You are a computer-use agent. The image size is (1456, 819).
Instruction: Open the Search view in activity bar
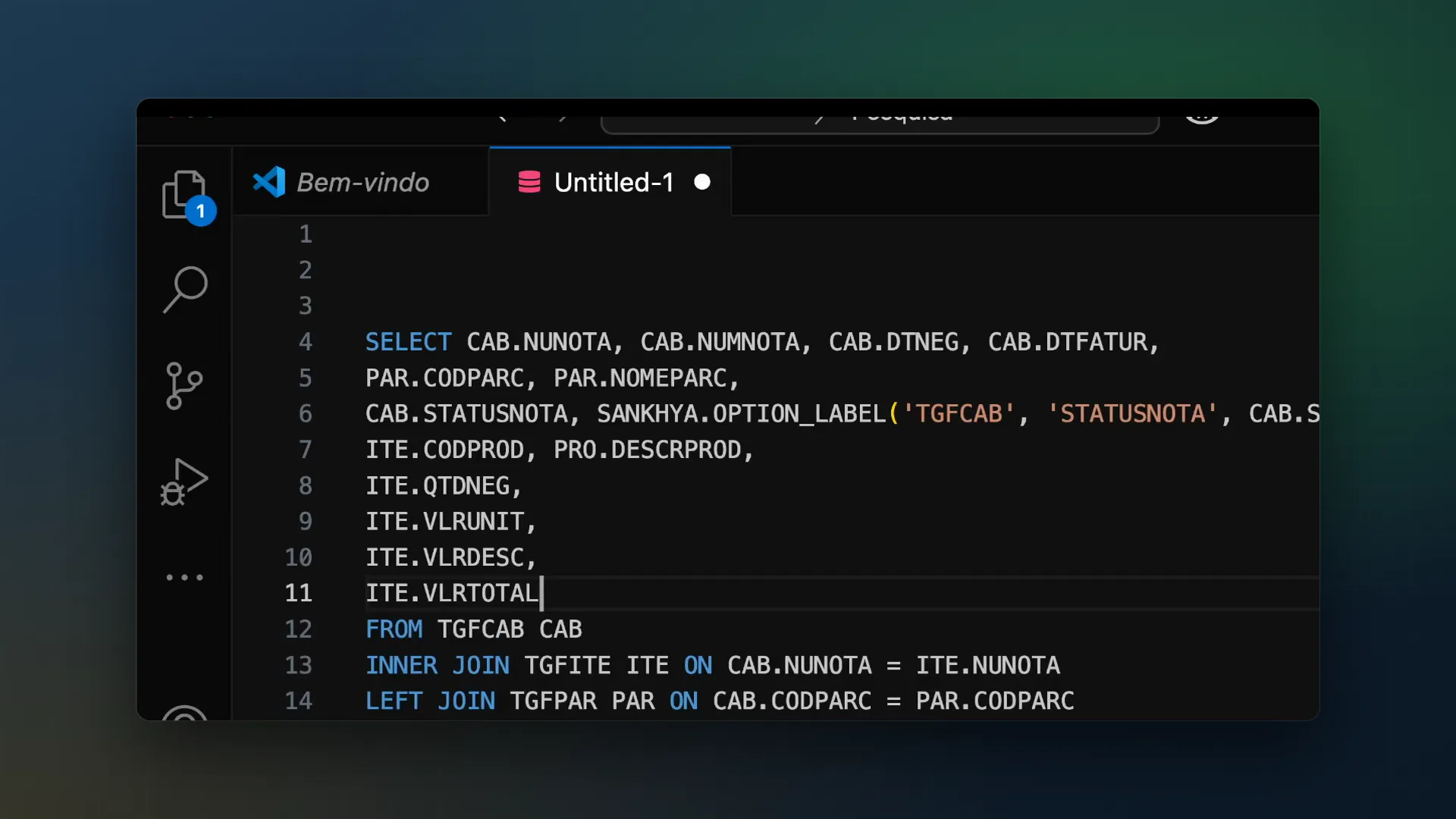click(185, 289)
